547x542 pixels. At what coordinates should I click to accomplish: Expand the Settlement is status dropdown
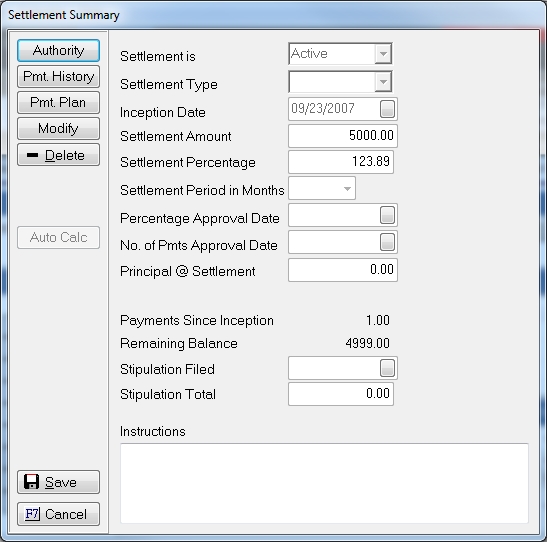point(383,54)
